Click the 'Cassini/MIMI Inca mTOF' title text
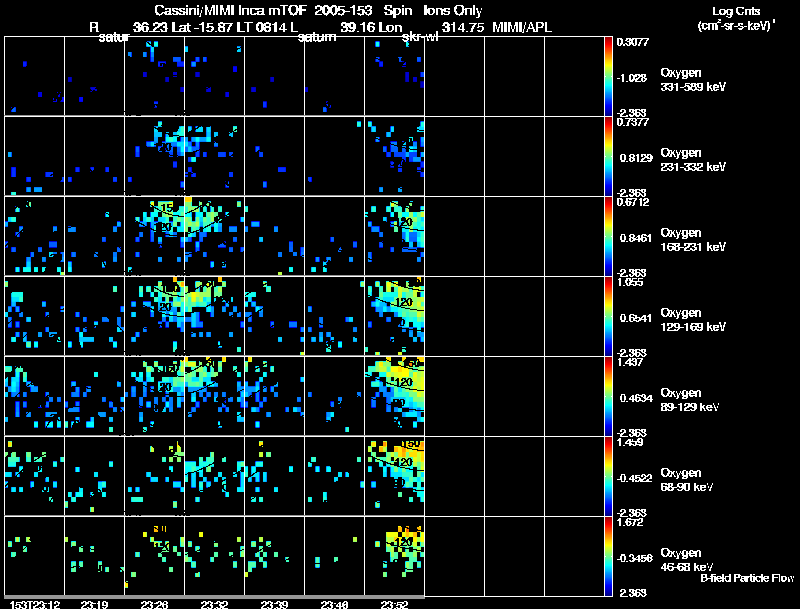The image size is (800, 609). pos(230,10)
